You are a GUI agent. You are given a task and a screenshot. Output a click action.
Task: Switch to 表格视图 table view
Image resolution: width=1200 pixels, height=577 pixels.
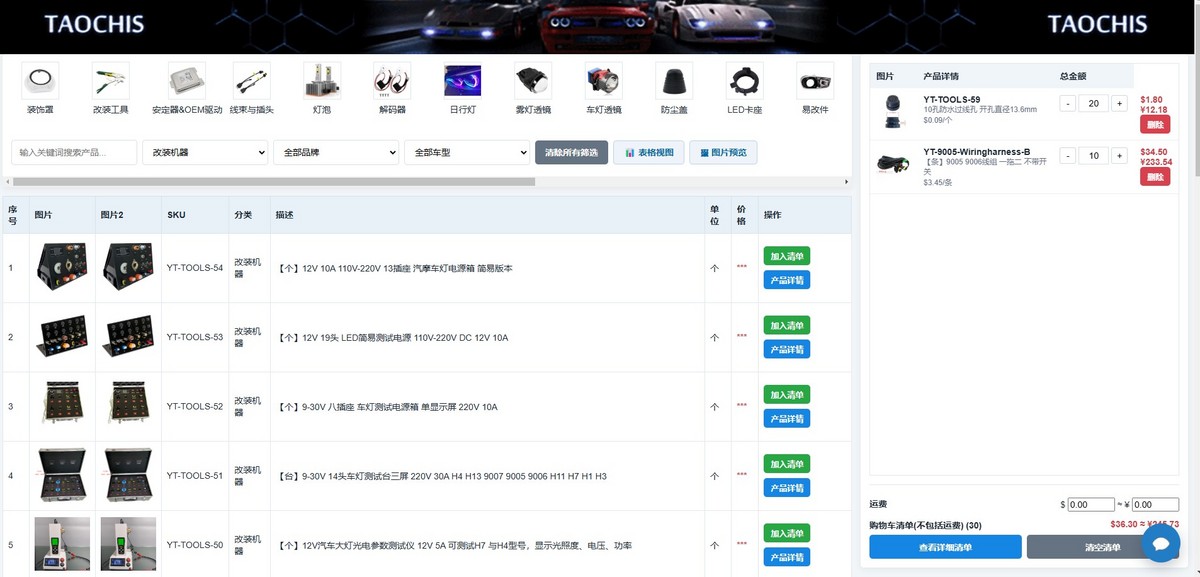tap(649, 152)
